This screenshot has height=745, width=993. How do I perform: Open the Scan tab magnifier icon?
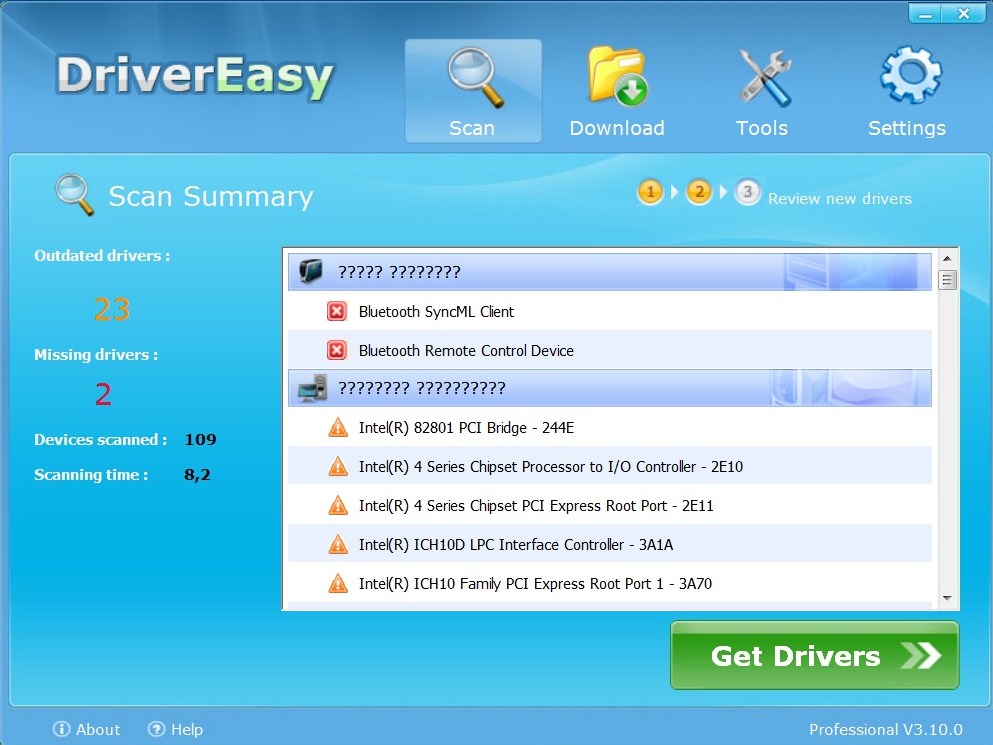[476, 77]
